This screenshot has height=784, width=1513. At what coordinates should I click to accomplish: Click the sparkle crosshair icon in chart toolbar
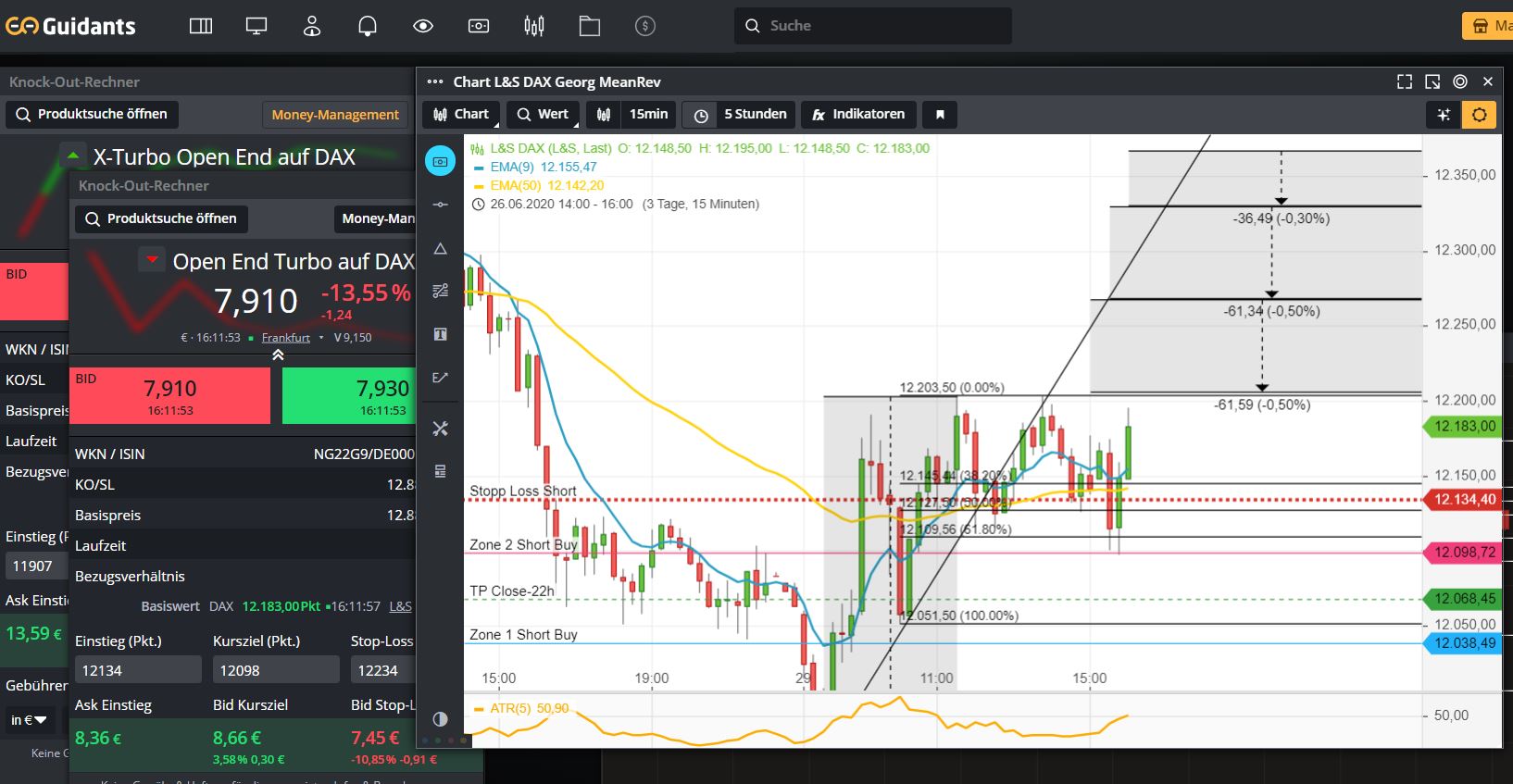coord(1444,115)
